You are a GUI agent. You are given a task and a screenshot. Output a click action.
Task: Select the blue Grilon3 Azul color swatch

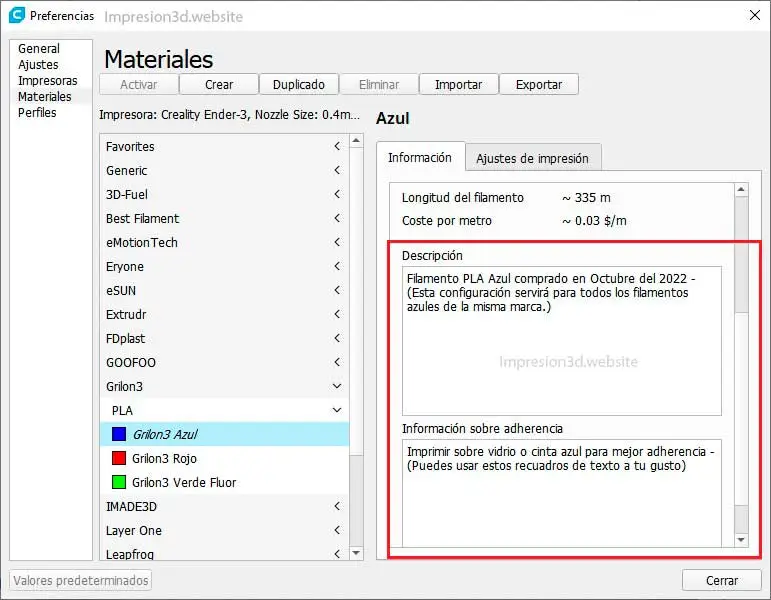point(119,434)
